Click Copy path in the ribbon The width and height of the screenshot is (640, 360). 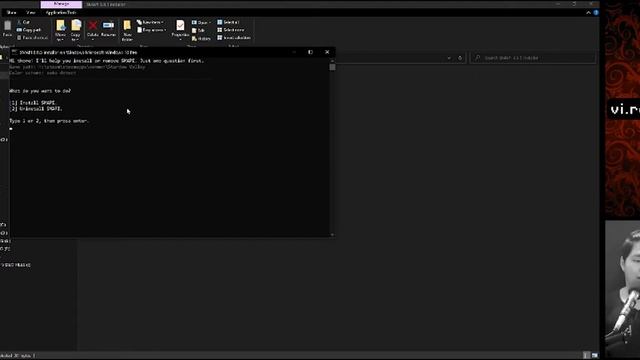(29, 30)
